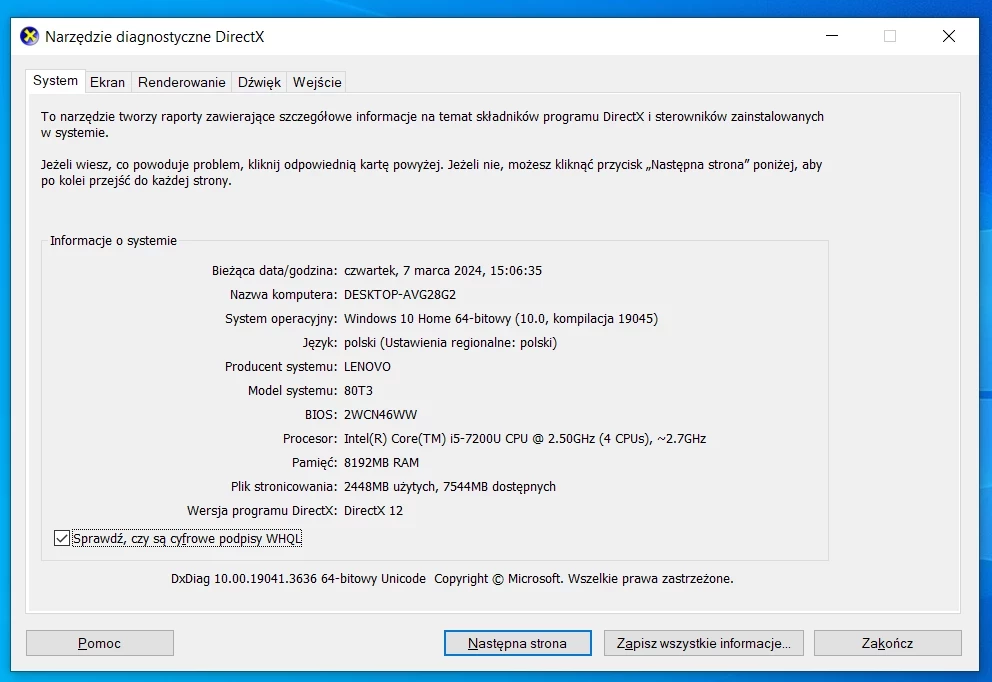The image size is (992, 682).
Task: Click the DirectX diagnostic tool title icon
Action: [x=29, y=36]
